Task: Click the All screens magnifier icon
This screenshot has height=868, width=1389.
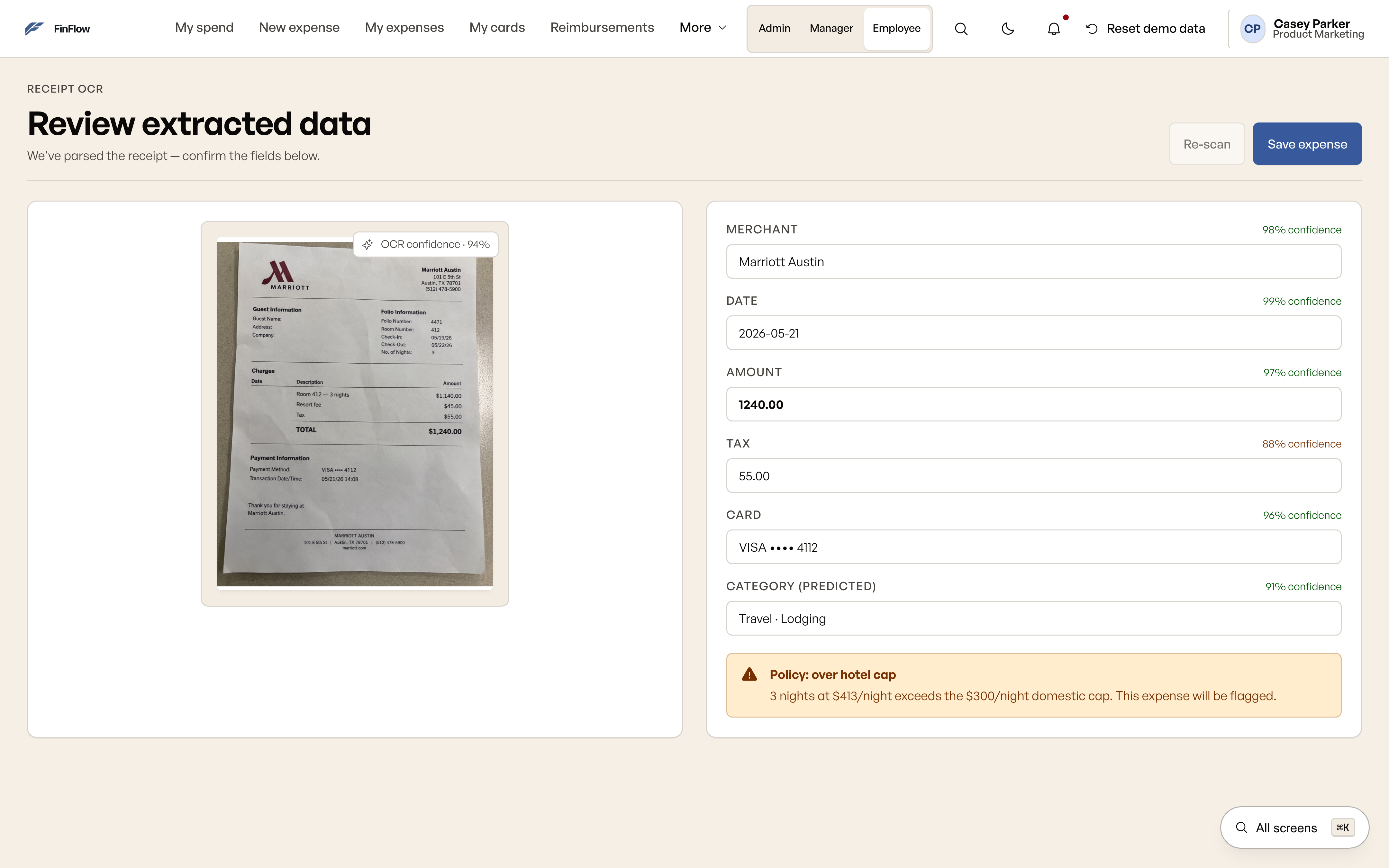Action: coord(1241,827)
